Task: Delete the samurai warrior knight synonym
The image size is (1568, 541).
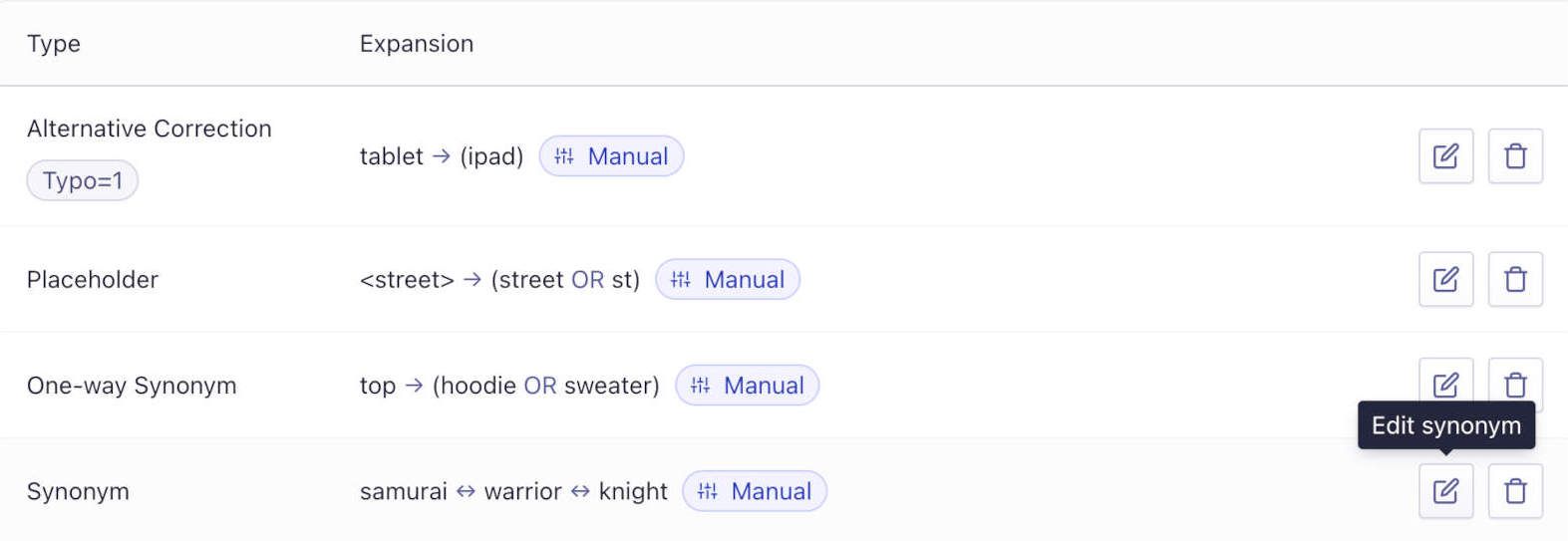Action: tap(1515, 490)
